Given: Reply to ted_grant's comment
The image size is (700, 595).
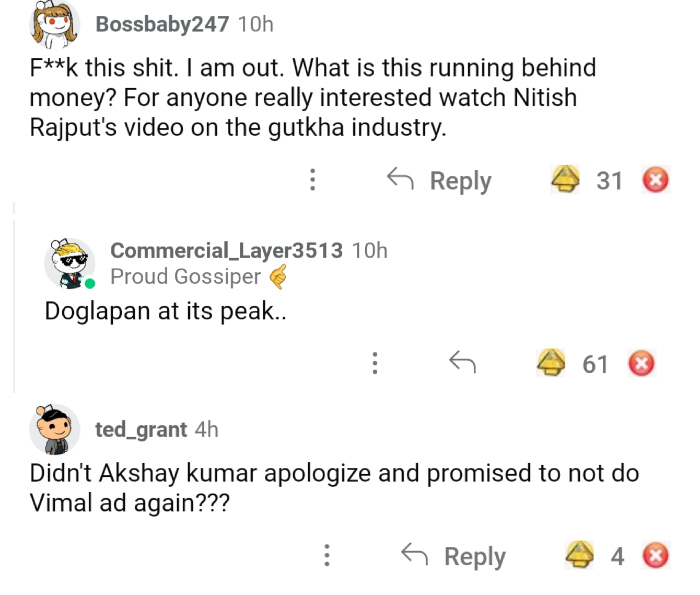Looking at the screenshot, I should 453,556.
